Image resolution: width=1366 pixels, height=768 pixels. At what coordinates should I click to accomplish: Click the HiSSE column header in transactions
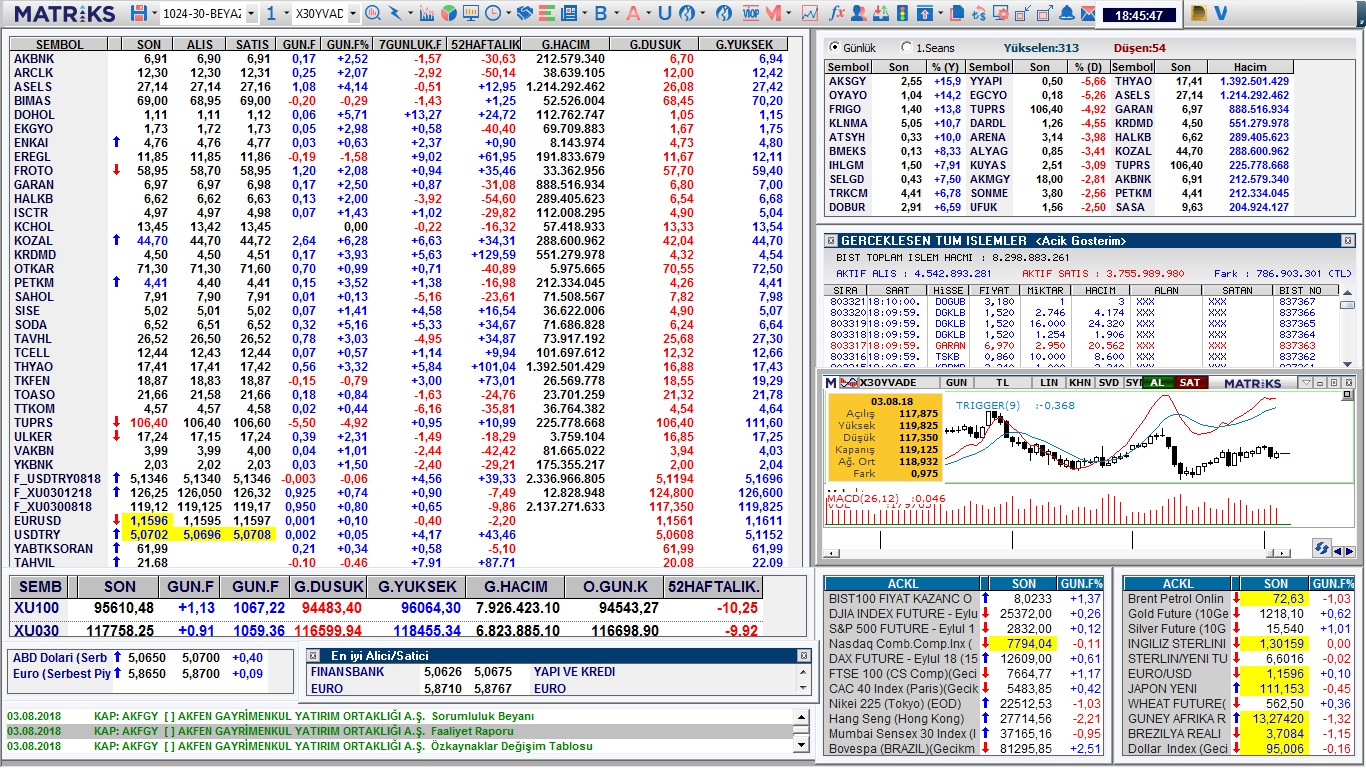click(x=948, y=290)
